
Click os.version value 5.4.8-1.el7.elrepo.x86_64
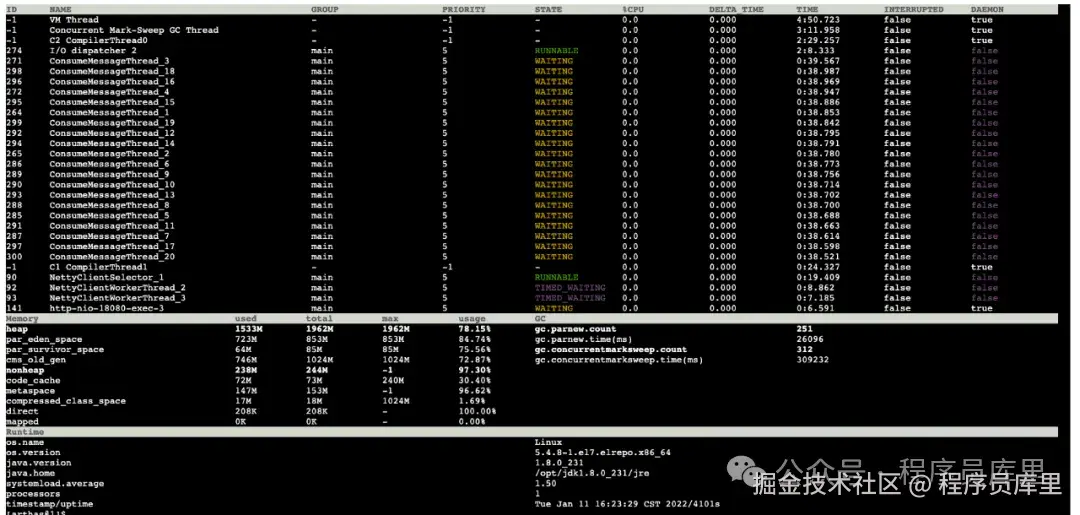coord(603,453)
